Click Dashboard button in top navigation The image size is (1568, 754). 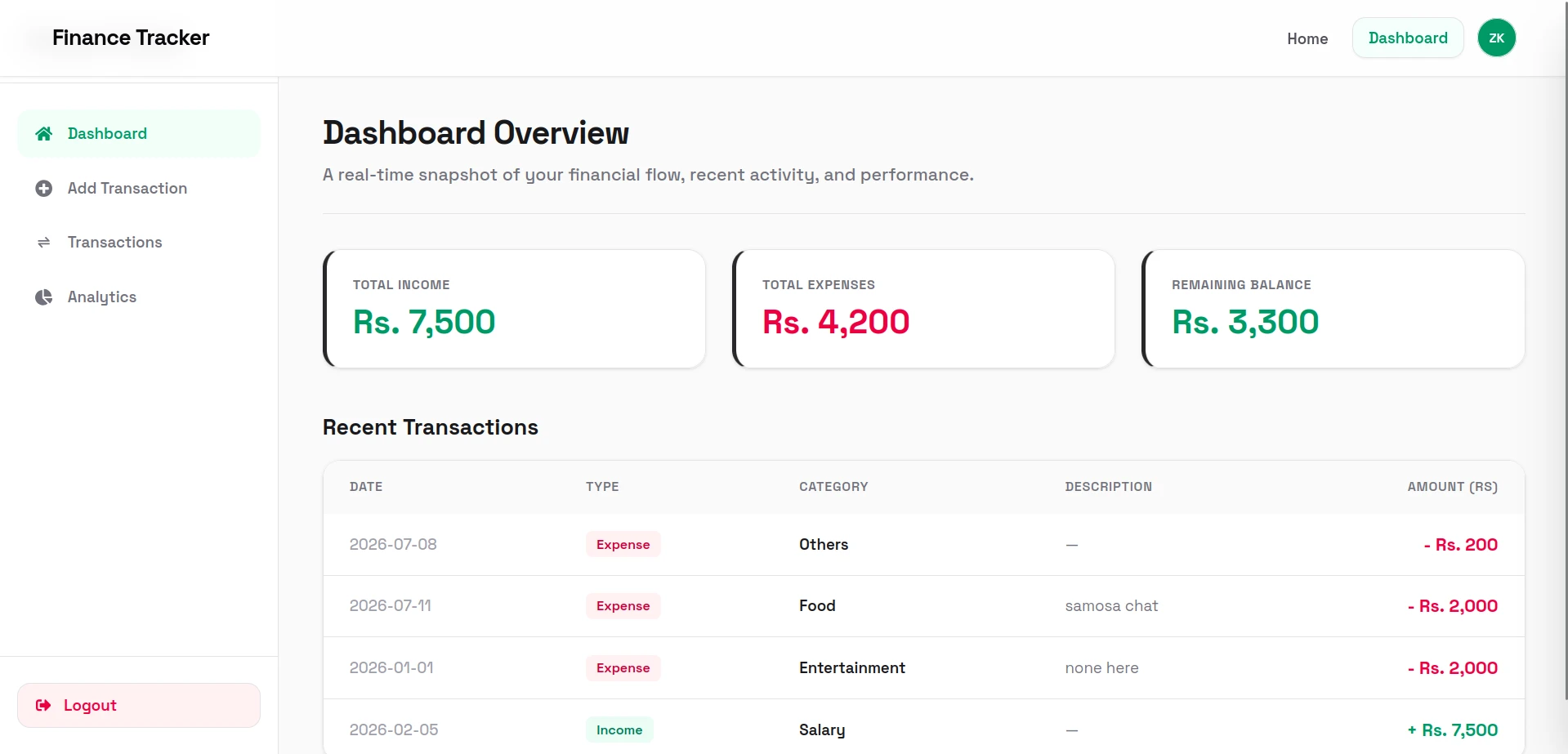point(1408,38)
